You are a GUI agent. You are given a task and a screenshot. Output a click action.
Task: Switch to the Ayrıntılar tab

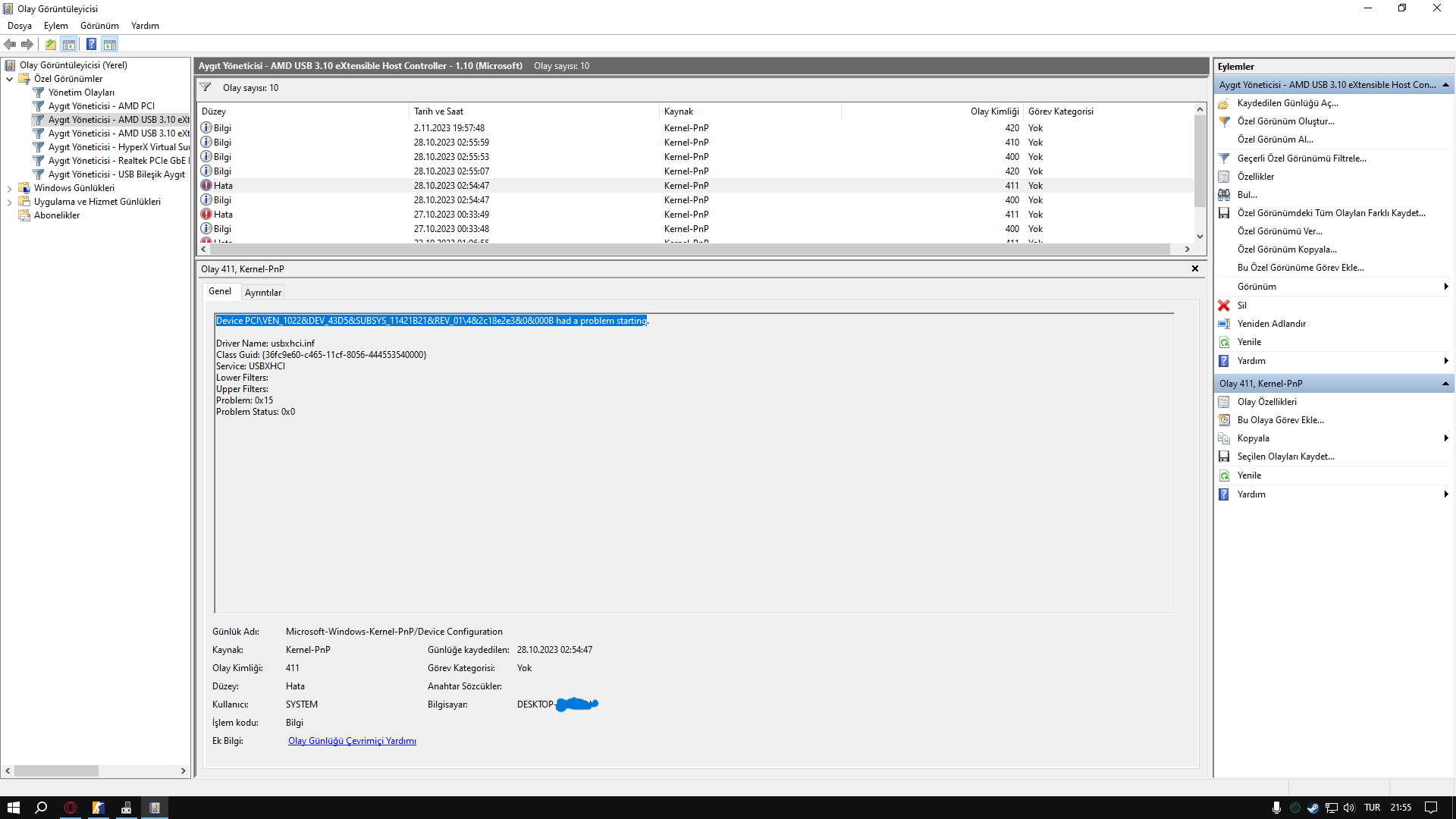262,293
